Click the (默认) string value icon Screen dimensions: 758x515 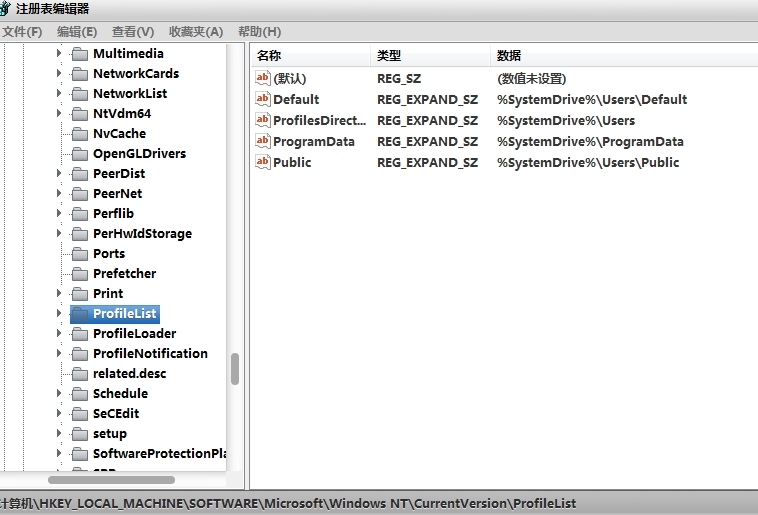click(x=262, y=78)
